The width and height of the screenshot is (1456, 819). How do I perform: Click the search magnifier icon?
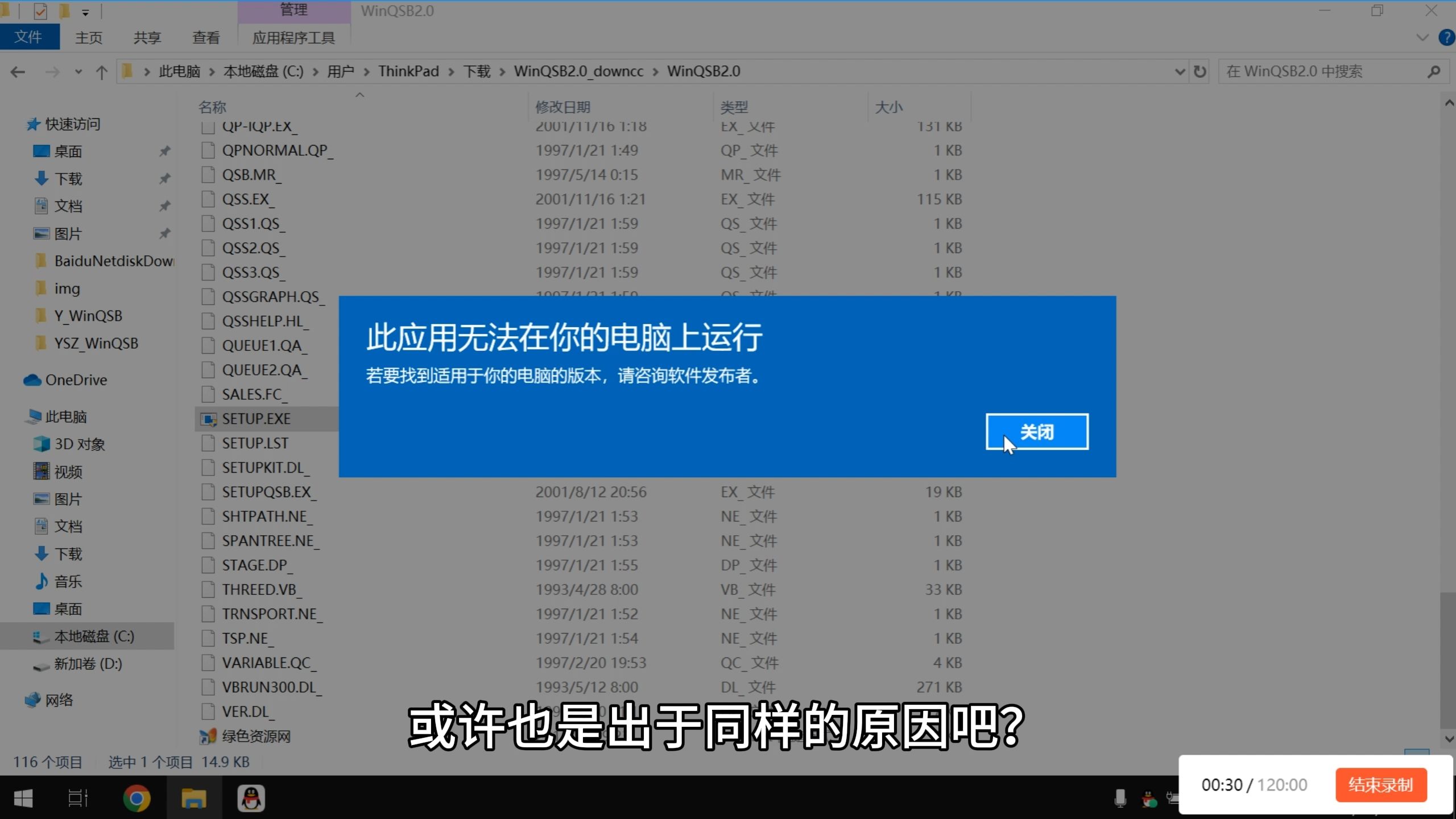1434,72
